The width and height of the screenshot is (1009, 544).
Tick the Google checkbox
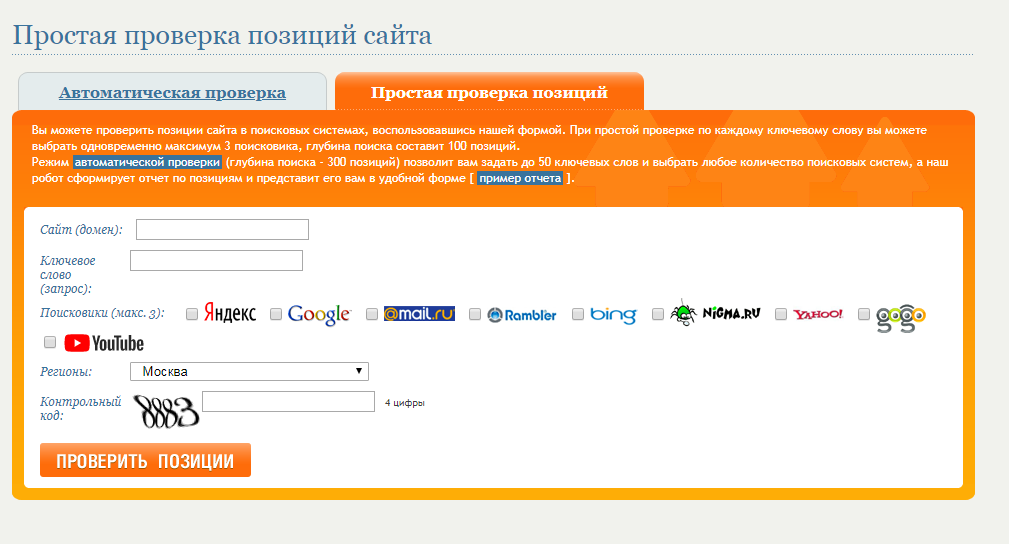[x=276, y=314]
